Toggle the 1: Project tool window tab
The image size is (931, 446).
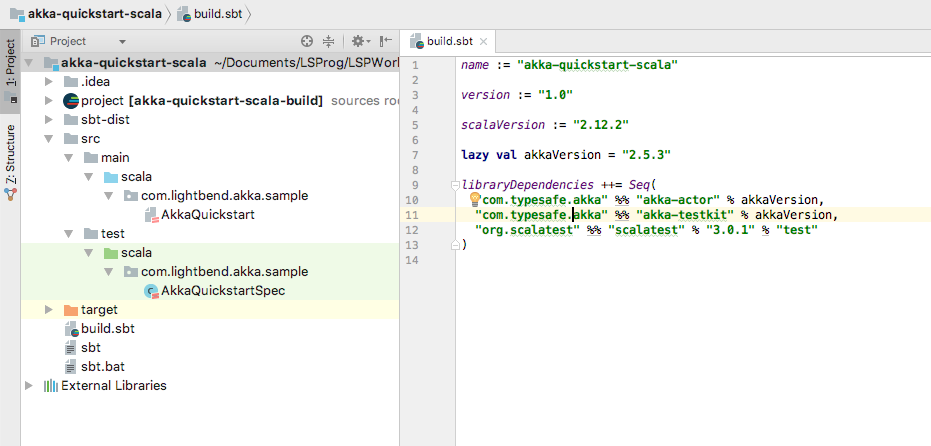(10, 71)
